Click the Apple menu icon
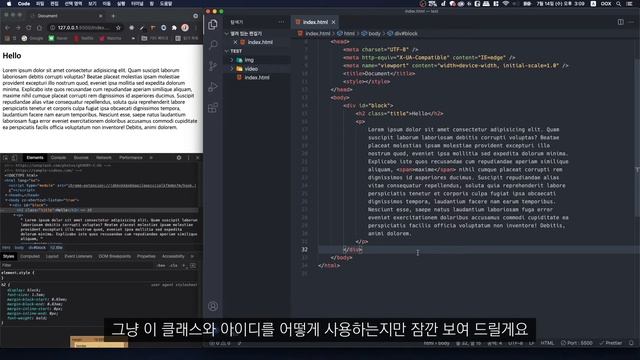The width and height of the screenshot is (640, 360). 9,4
